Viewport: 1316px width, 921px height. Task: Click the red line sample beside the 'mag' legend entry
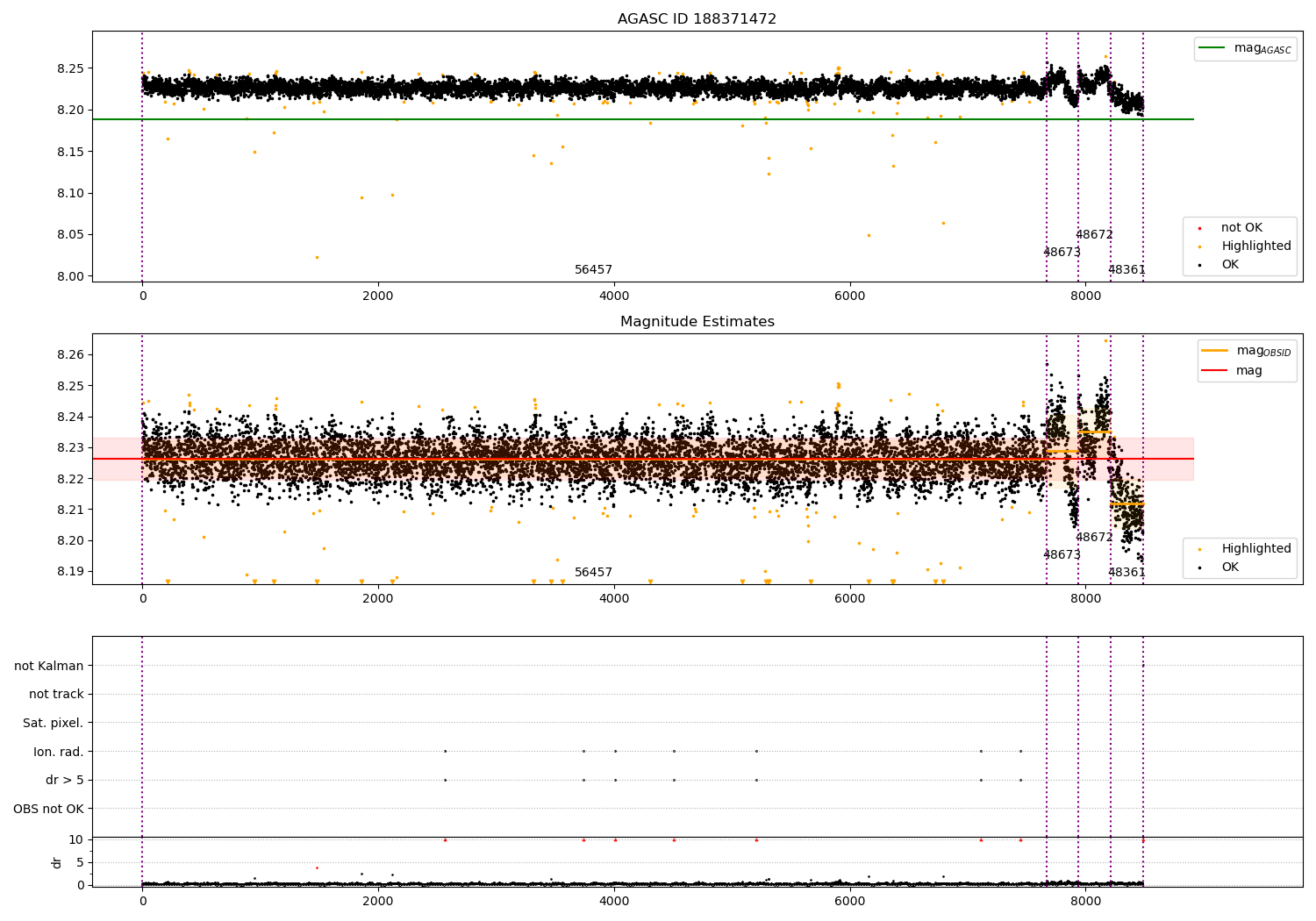[x=1214, y=370]
